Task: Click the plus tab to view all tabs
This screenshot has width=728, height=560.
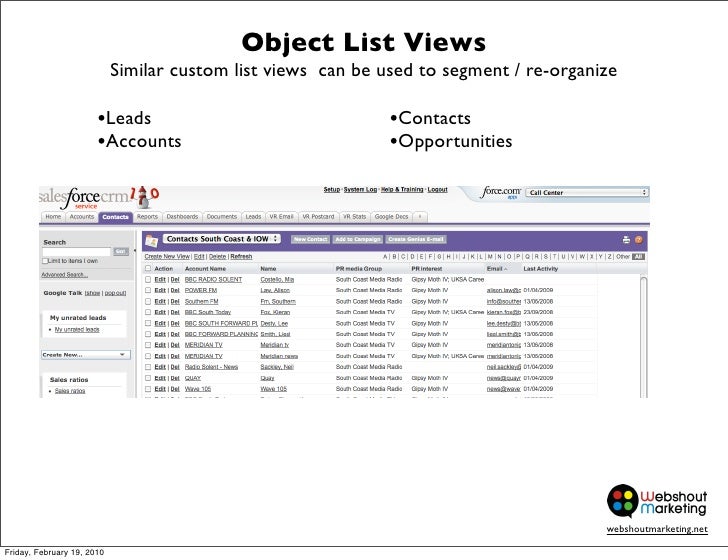Action: [x=420, y=217]
